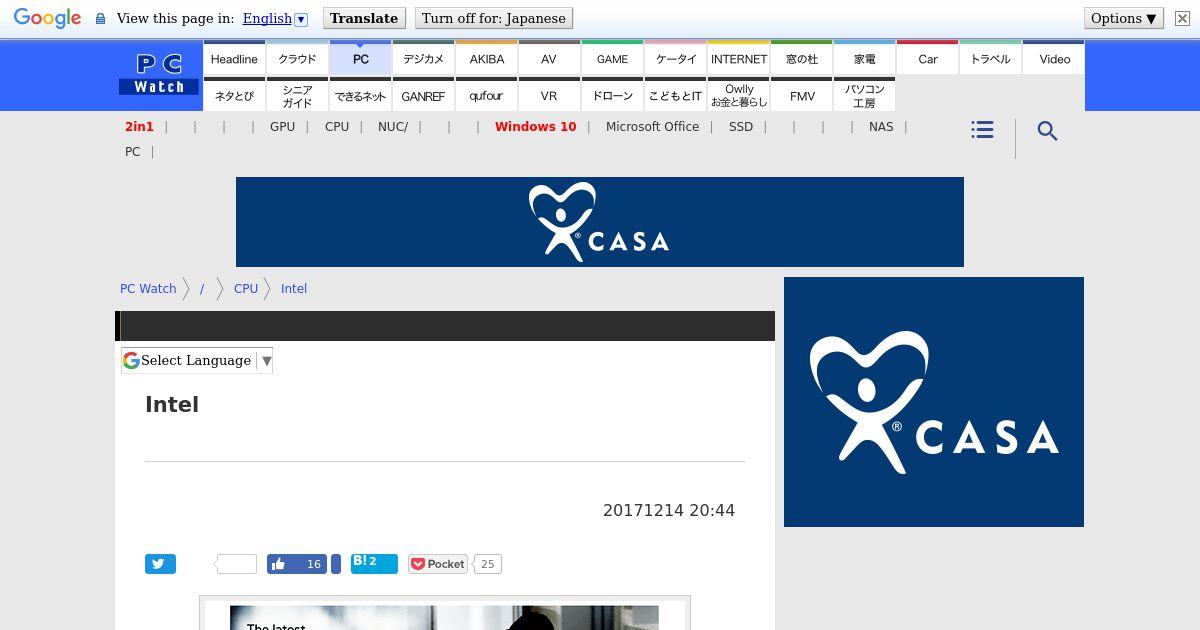Click the Pocket count 25
1200x630 pixels.
coord(487,564)
